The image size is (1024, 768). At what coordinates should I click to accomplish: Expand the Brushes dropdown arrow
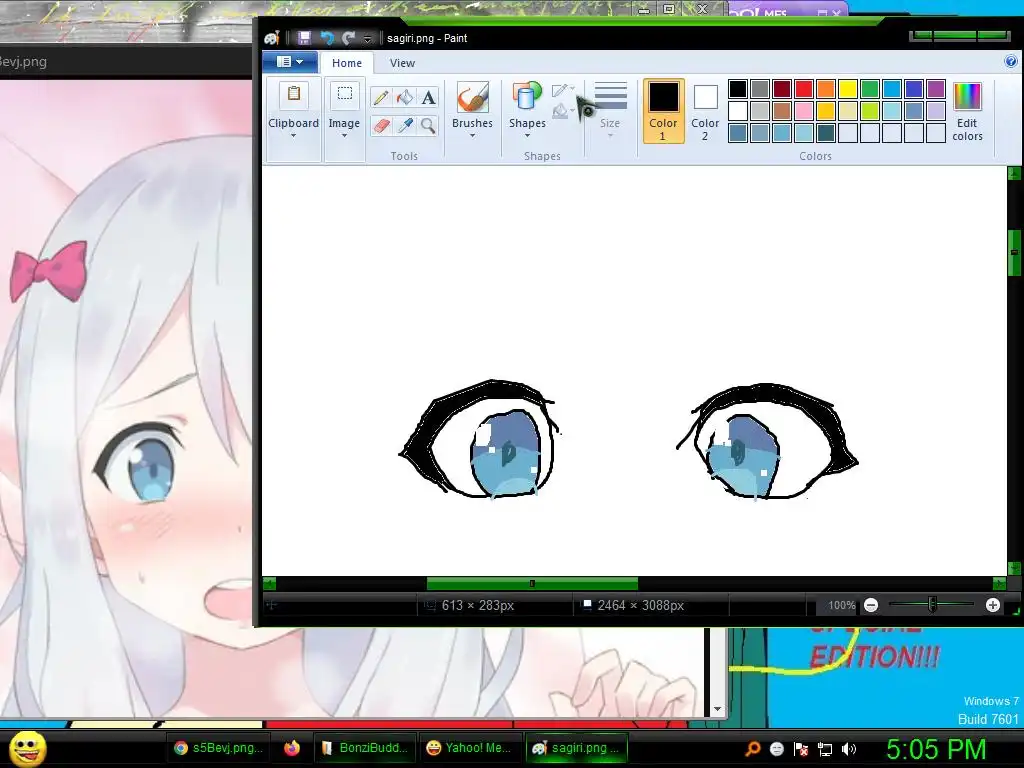pos(472,136)
